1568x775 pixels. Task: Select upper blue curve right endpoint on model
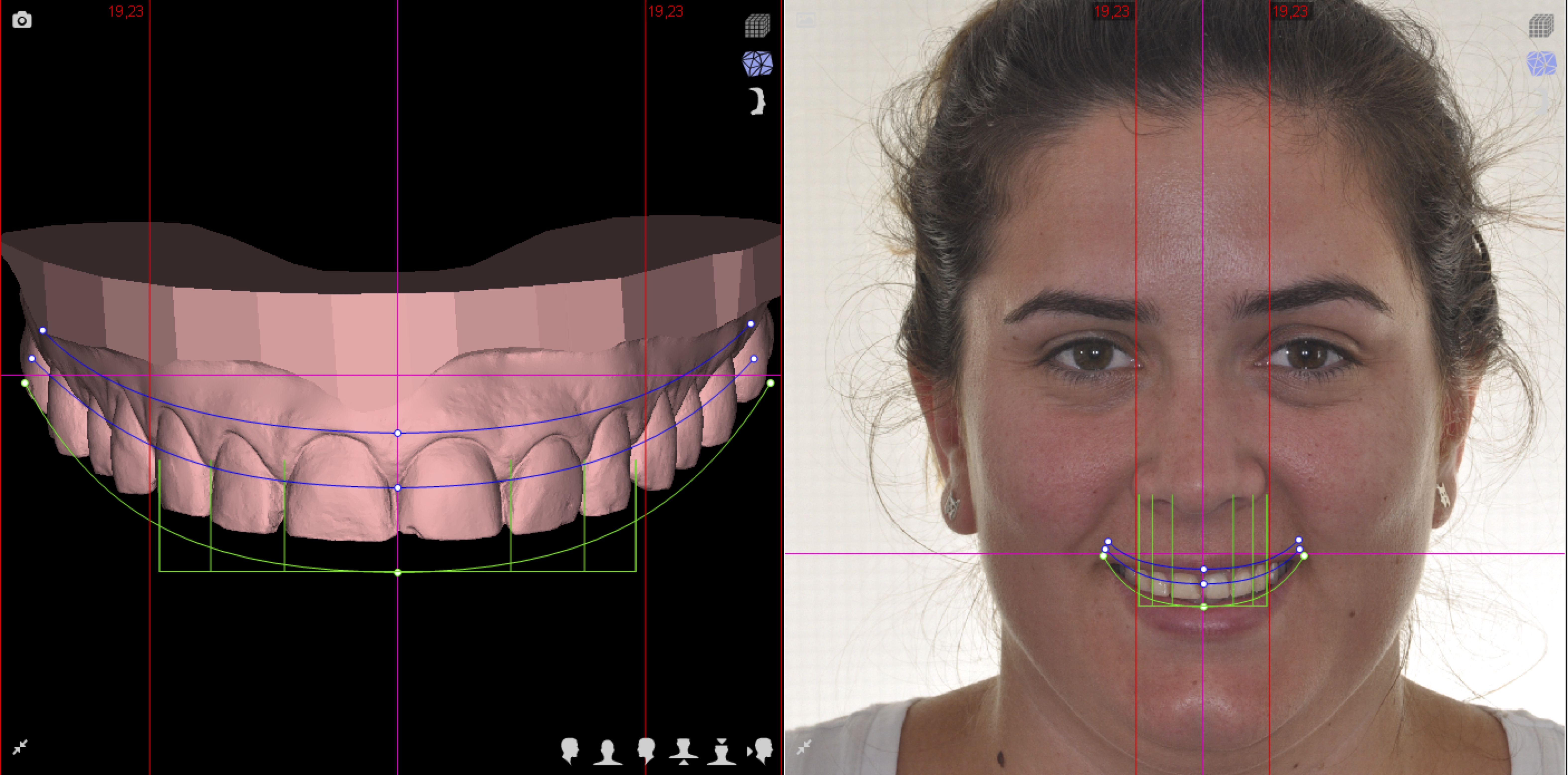click(750, 324)
